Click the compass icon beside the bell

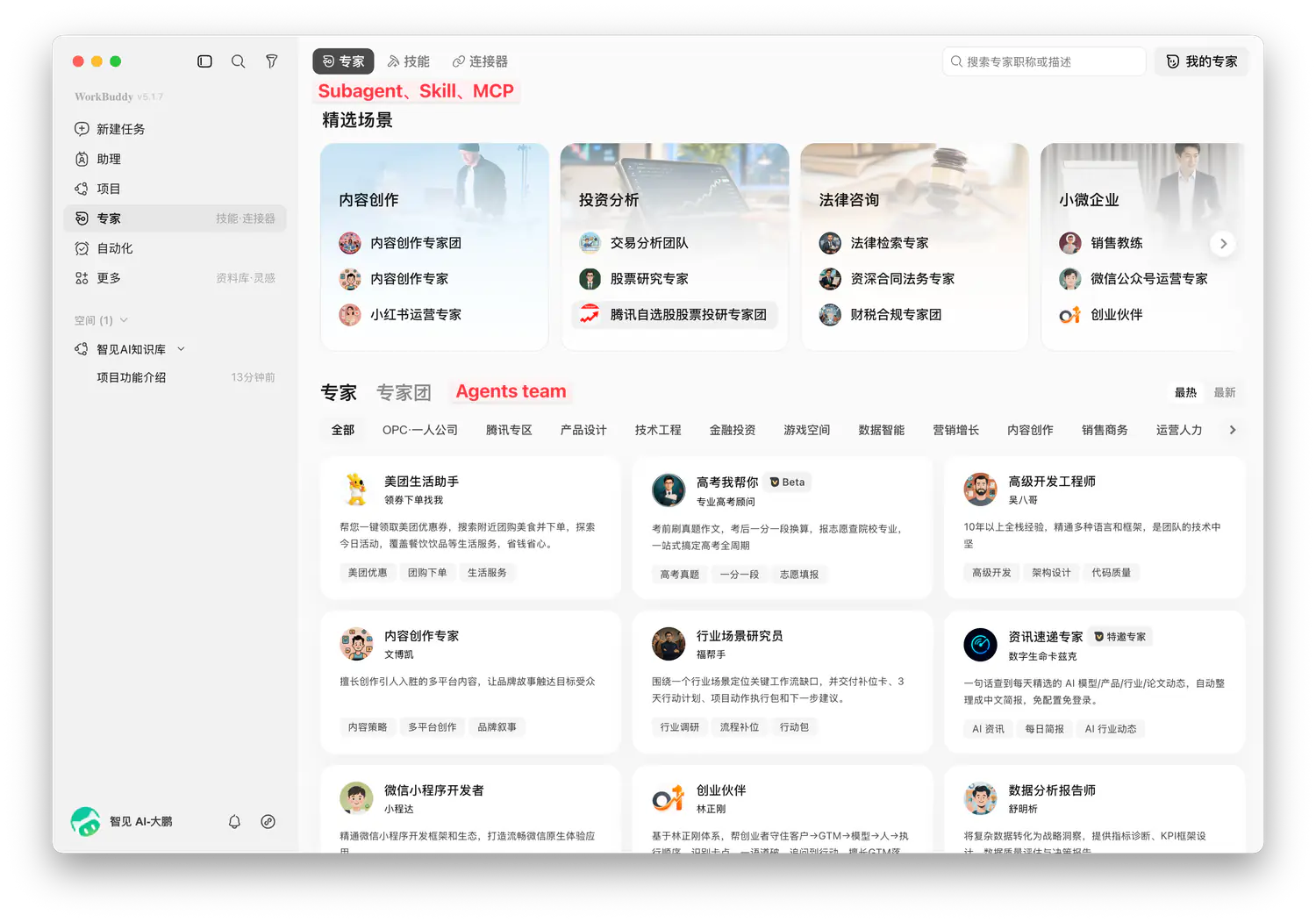[x=268, y=822]
